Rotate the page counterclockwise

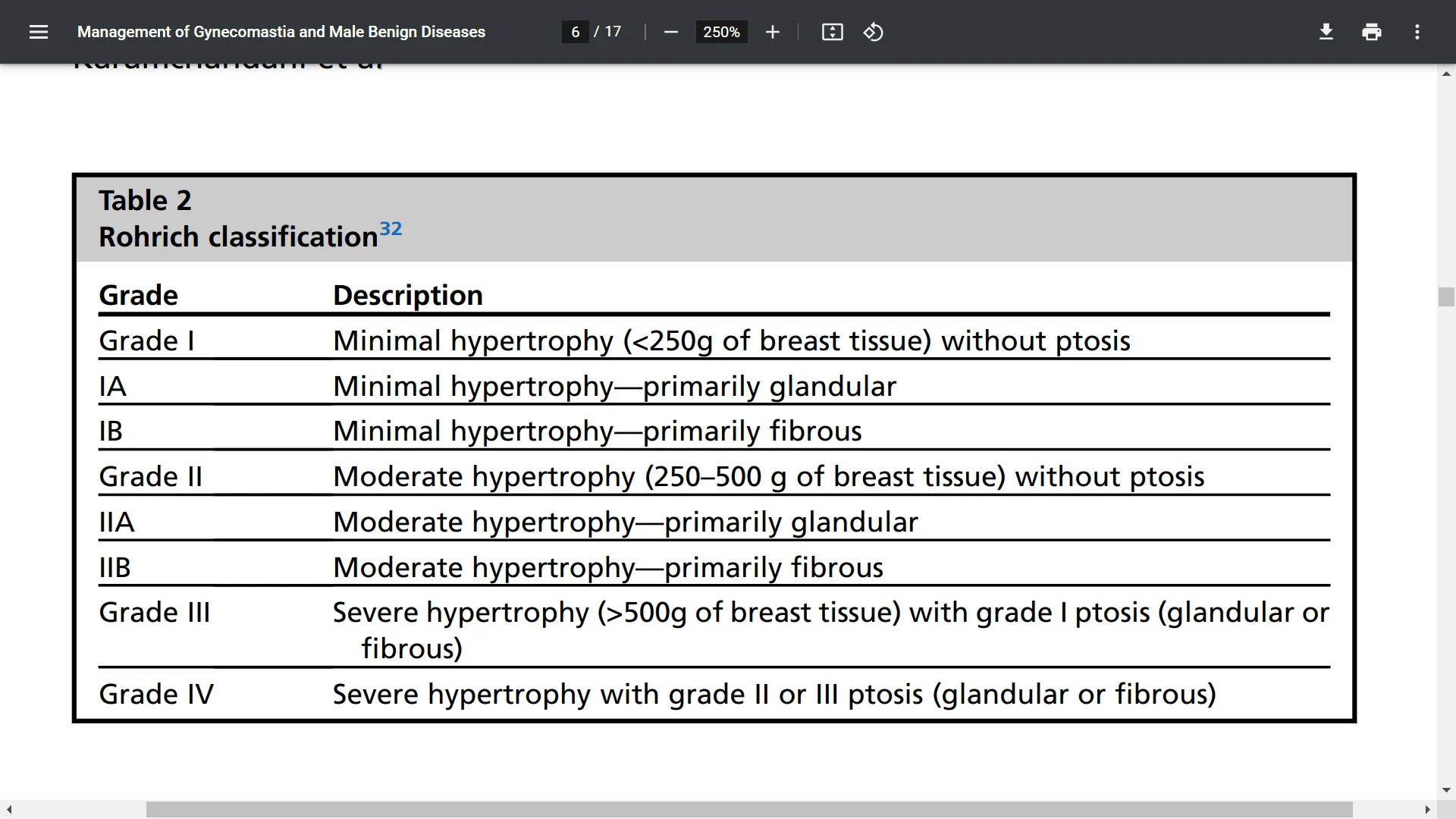coord(873,32)
